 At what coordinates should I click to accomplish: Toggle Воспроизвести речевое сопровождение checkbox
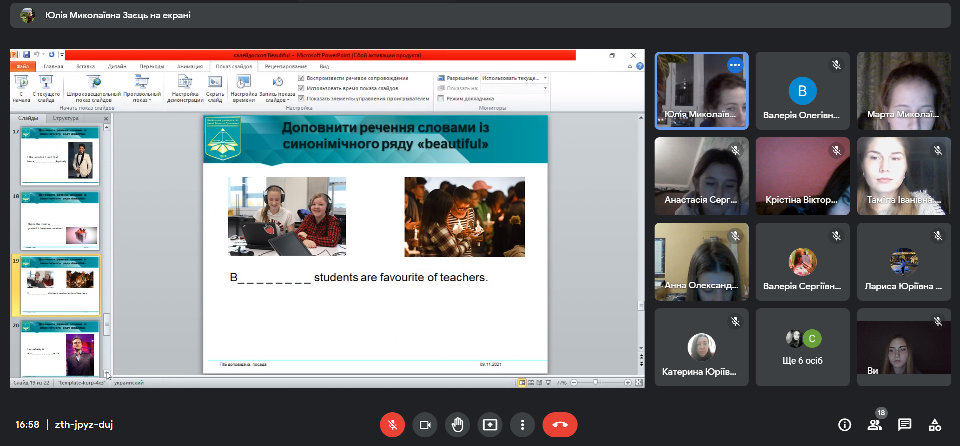click(x=302, y=78)
